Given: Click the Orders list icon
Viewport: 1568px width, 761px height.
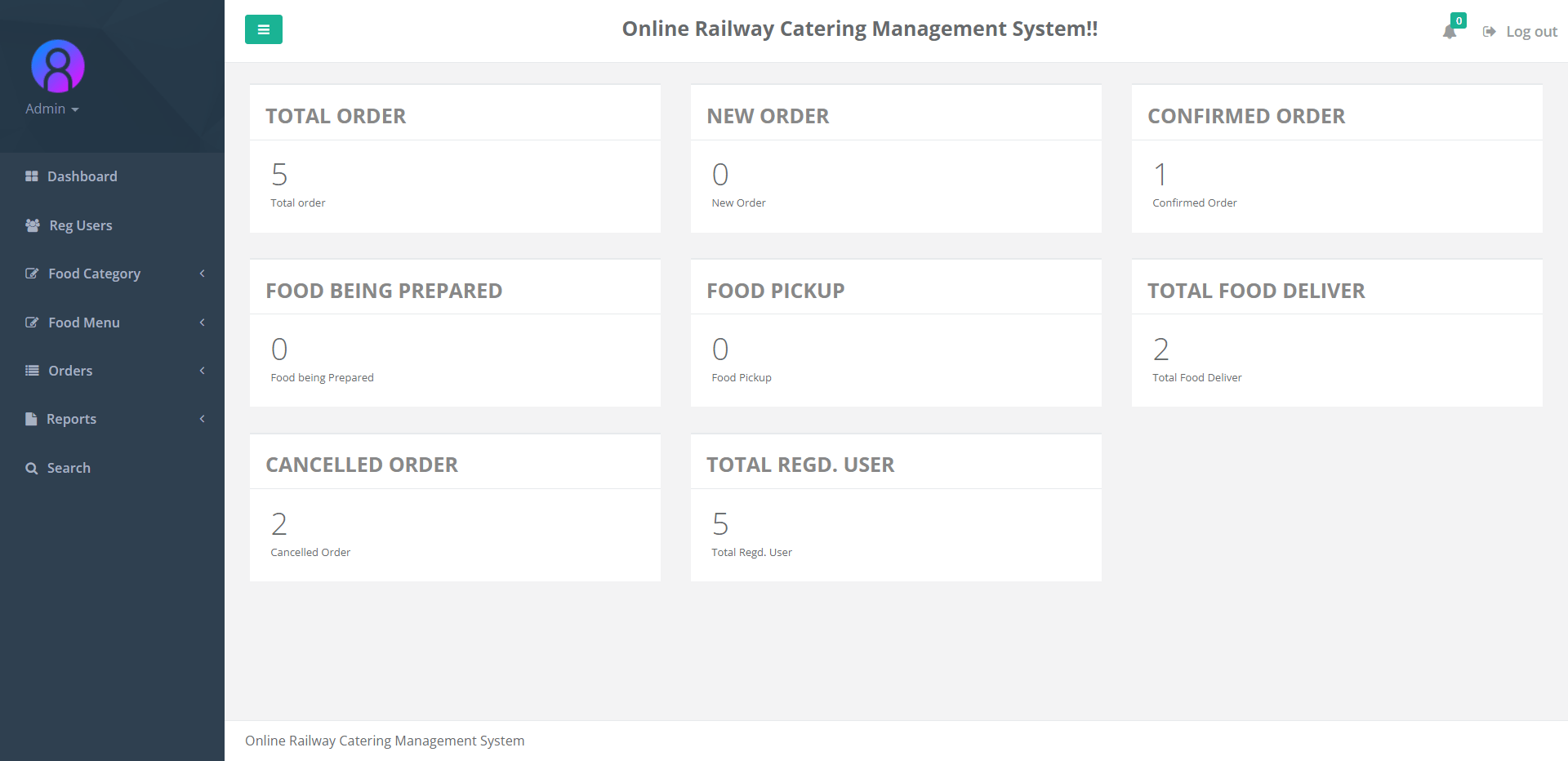Looking at the screenshot, I should pyautogui.click(x=32, y=371).
